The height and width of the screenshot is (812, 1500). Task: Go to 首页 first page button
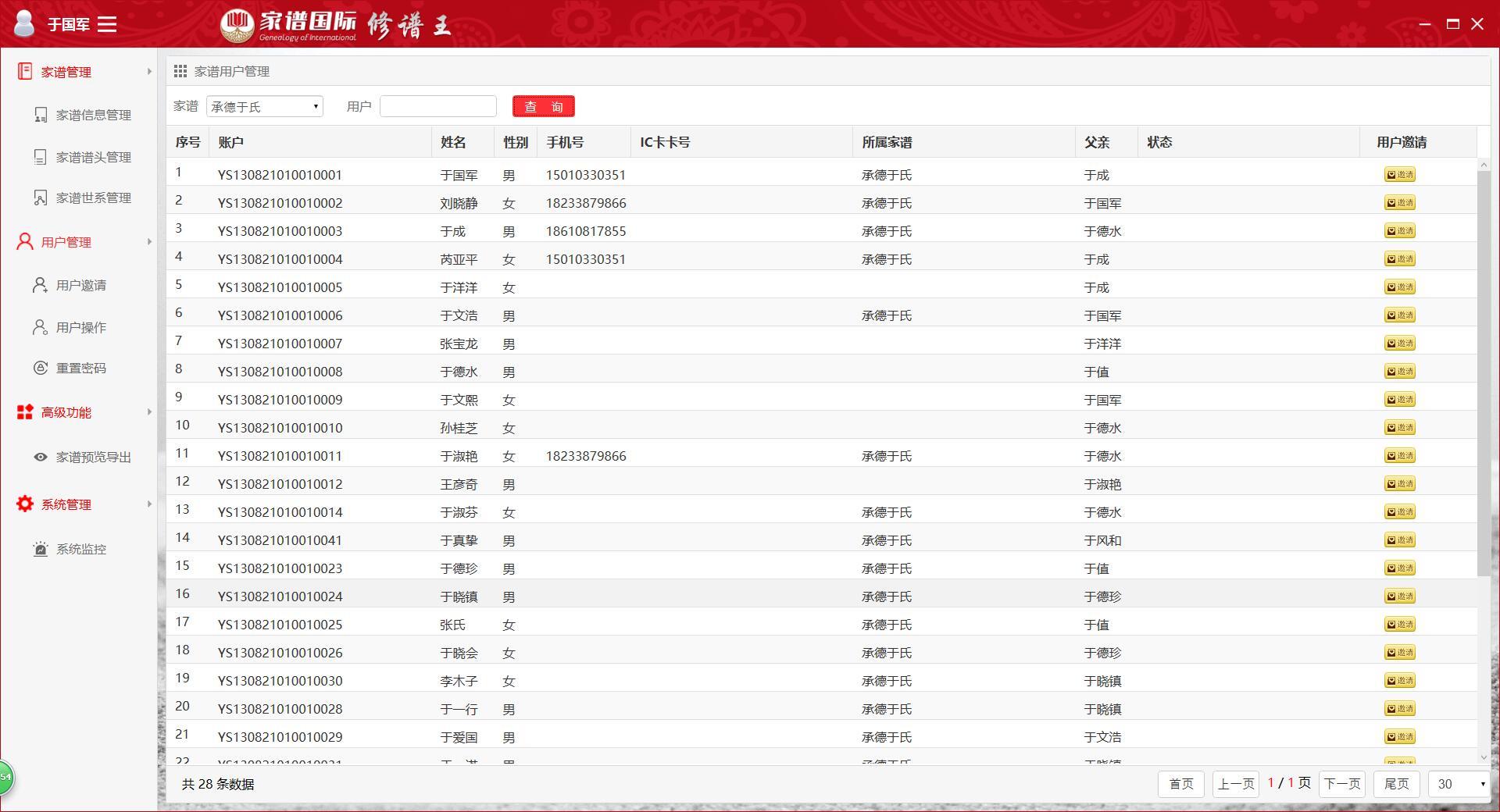coord(1181,784)
